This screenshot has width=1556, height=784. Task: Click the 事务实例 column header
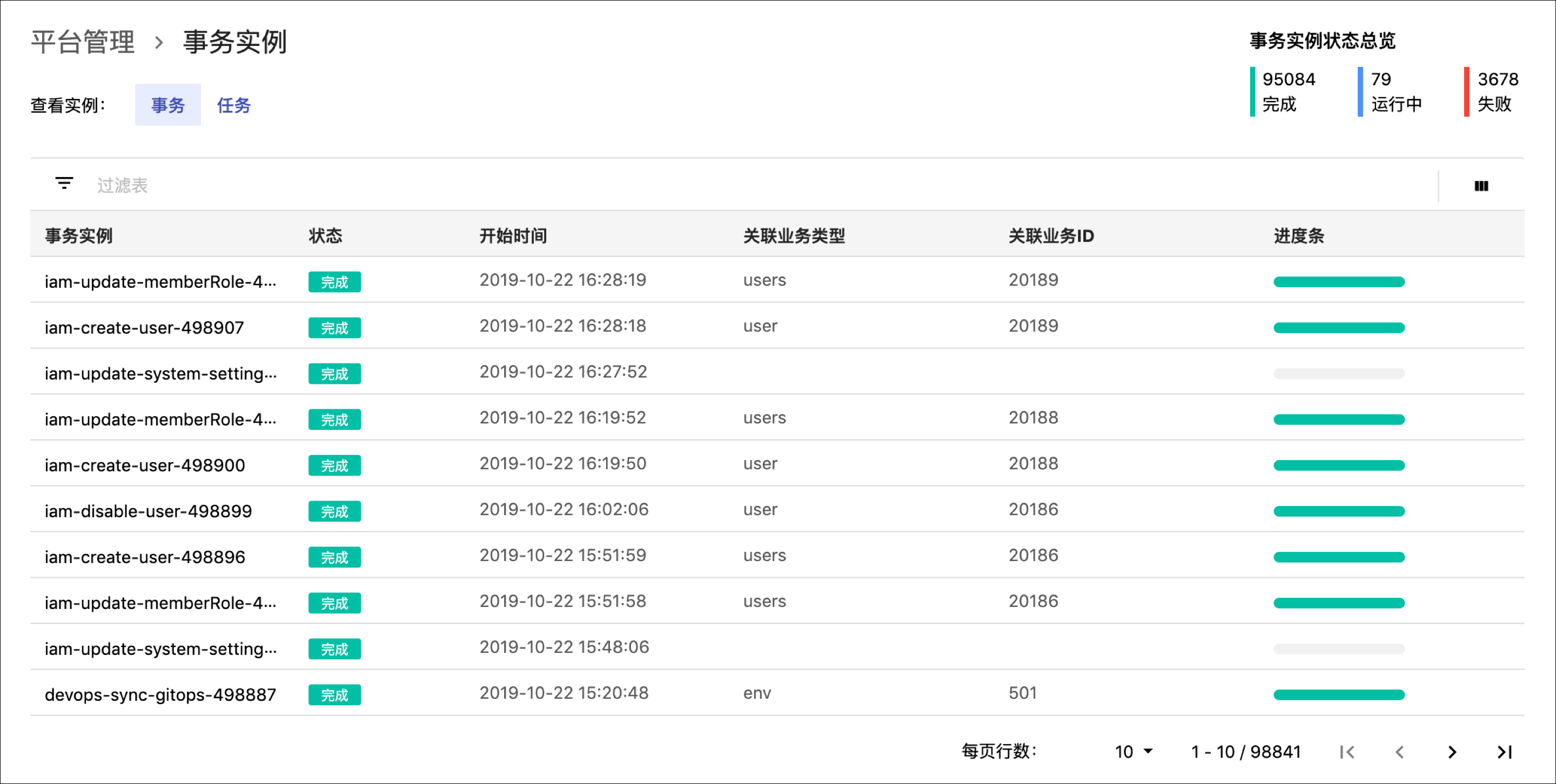click(x=78, y=235)
